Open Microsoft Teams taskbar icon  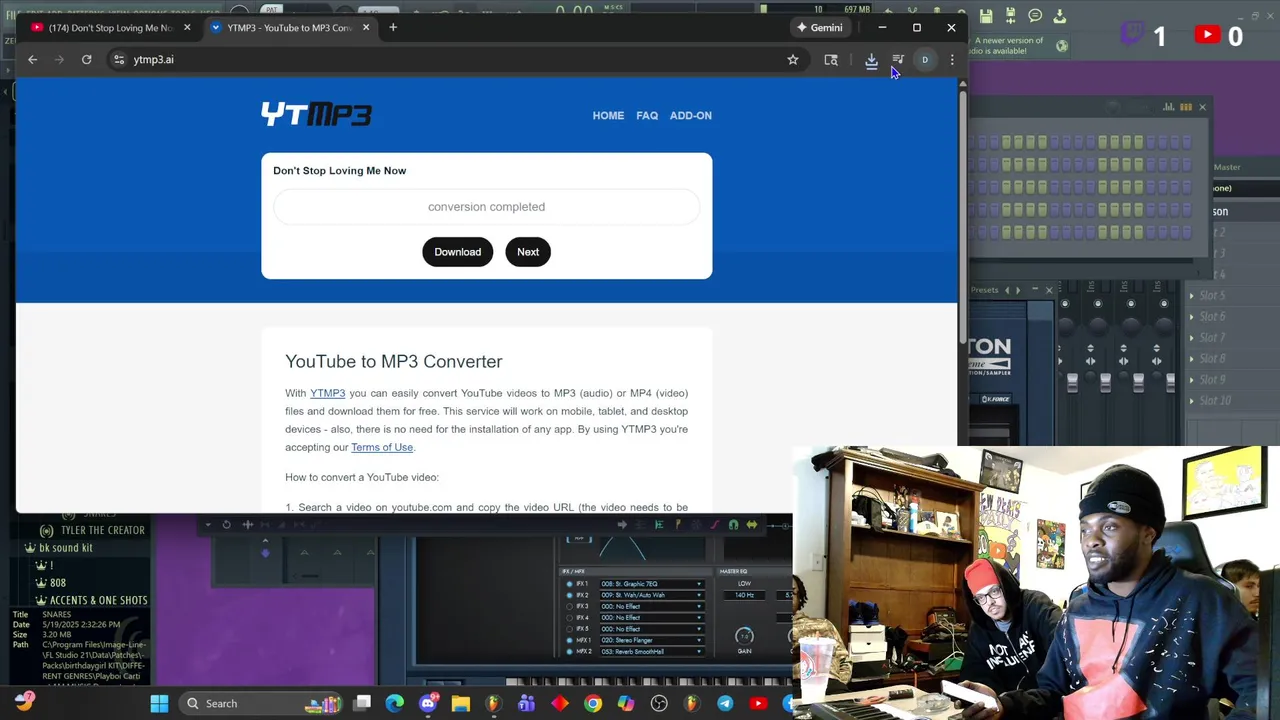click(x=527, y=703)
